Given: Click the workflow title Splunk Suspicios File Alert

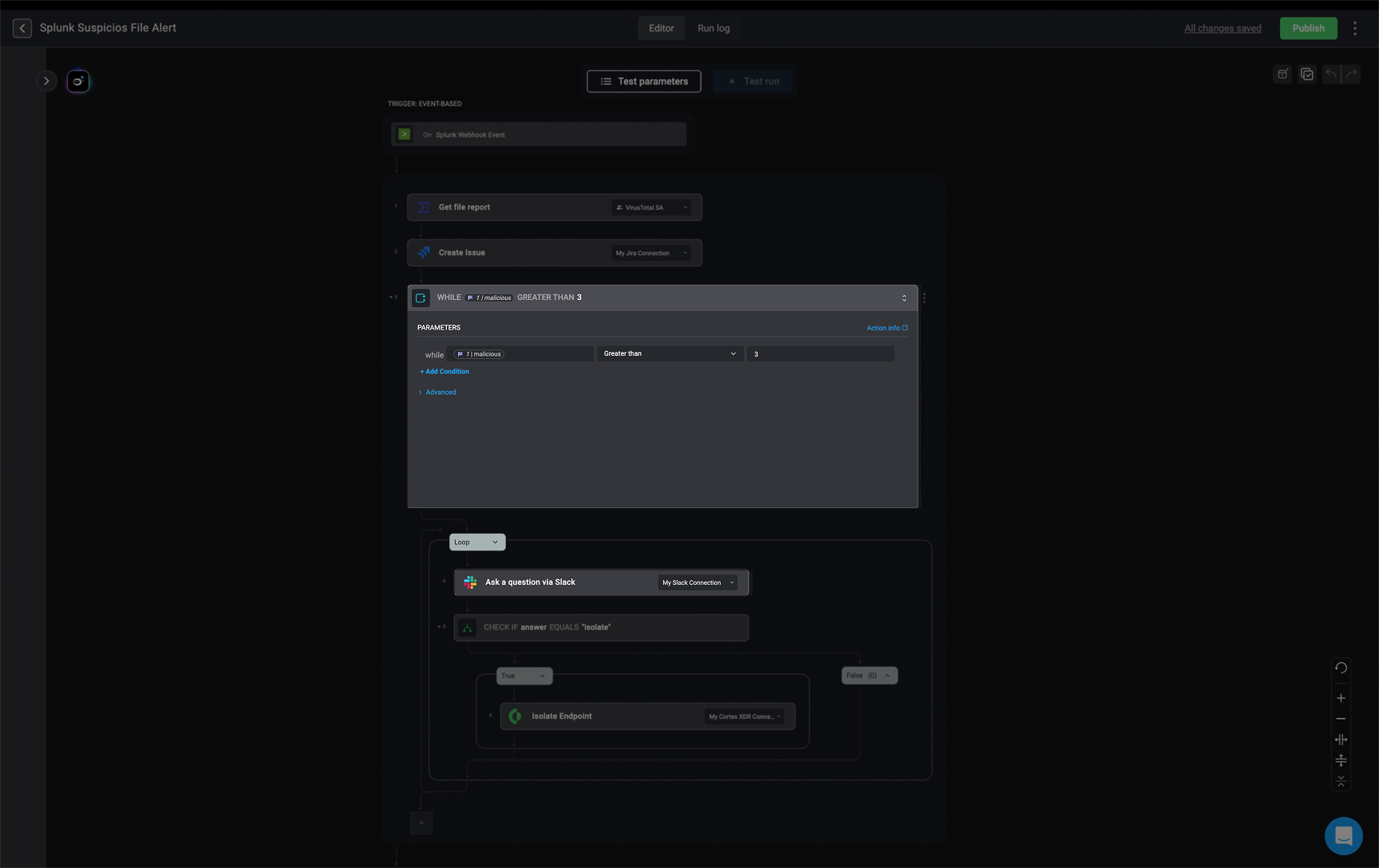Looking at the screenshot, I should 108,28.
